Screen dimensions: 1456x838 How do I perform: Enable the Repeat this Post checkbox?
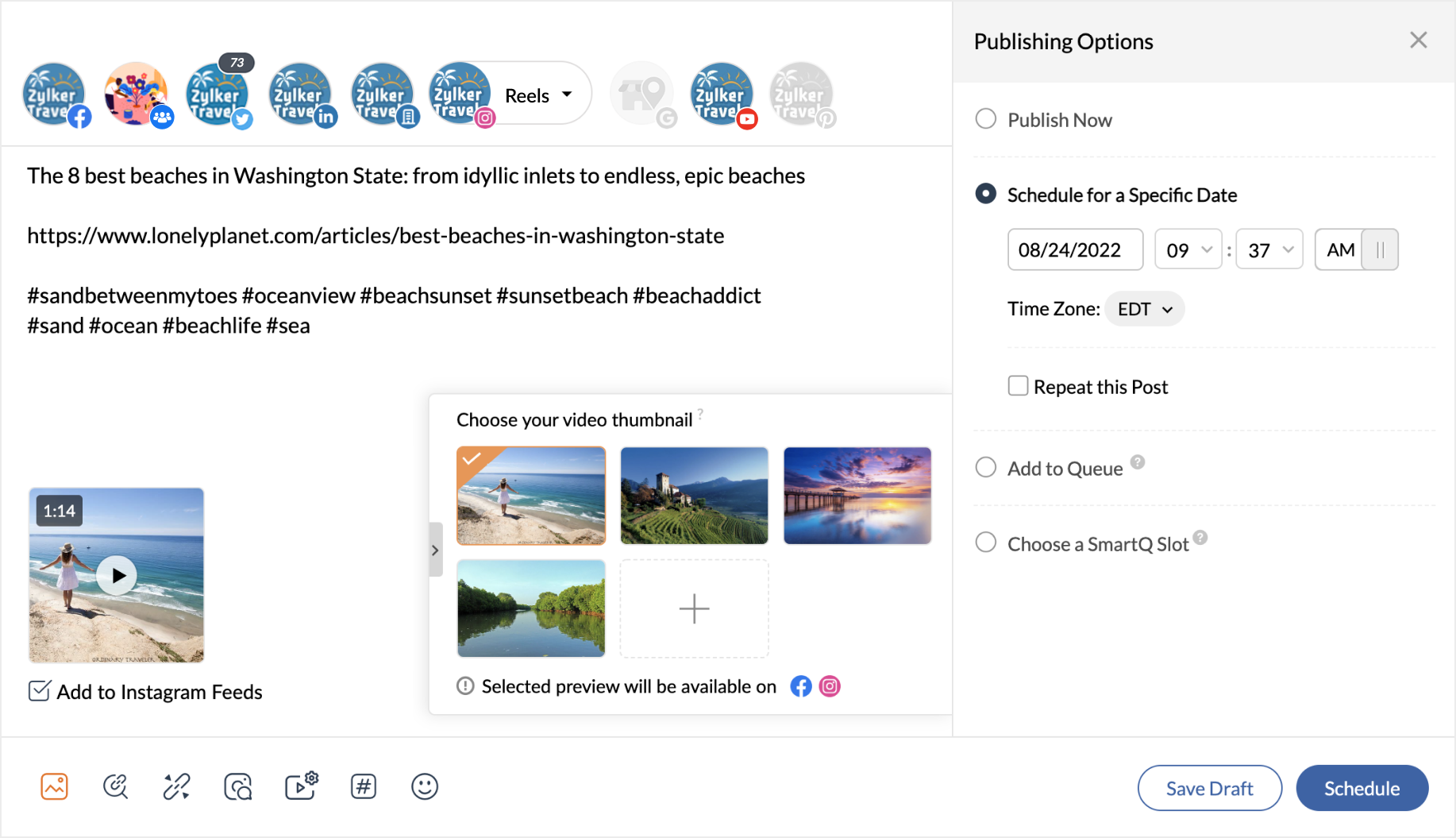[1018, 386]
